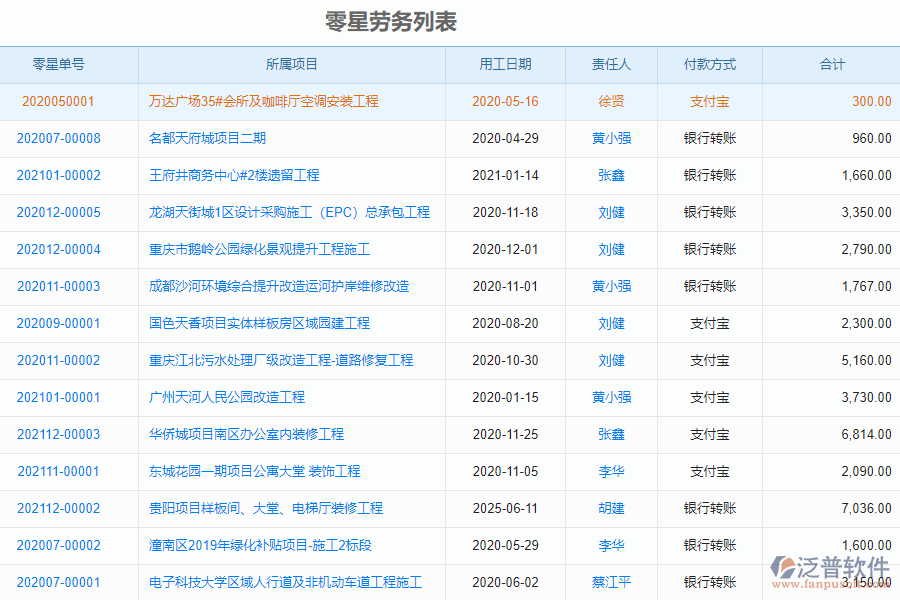The height and width of the screenshot is (600, 900).
Task: Open the 龙湖天街城1区设计采购施工总承包工程 project
Action: coord(292,212)
